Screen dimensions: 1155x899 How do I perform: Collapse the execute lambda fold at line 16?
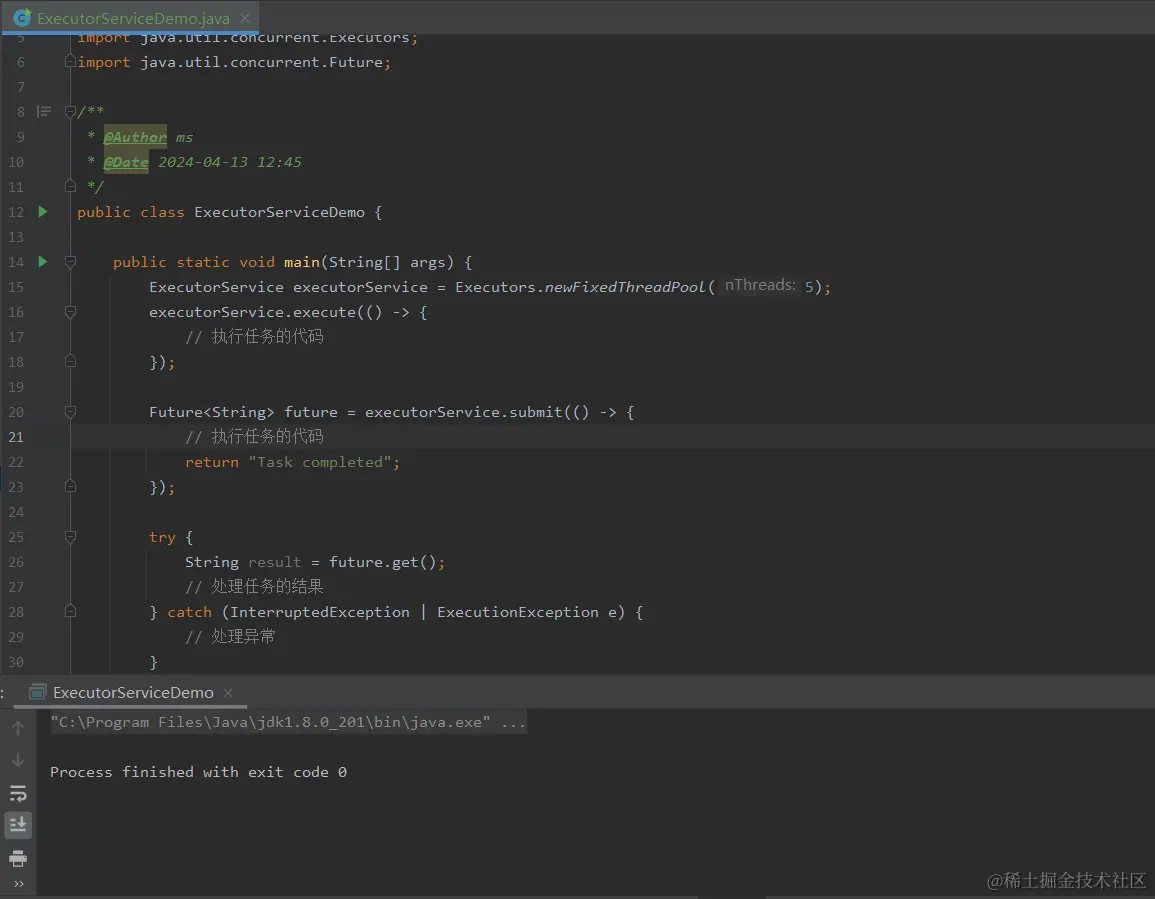point(70,312)
